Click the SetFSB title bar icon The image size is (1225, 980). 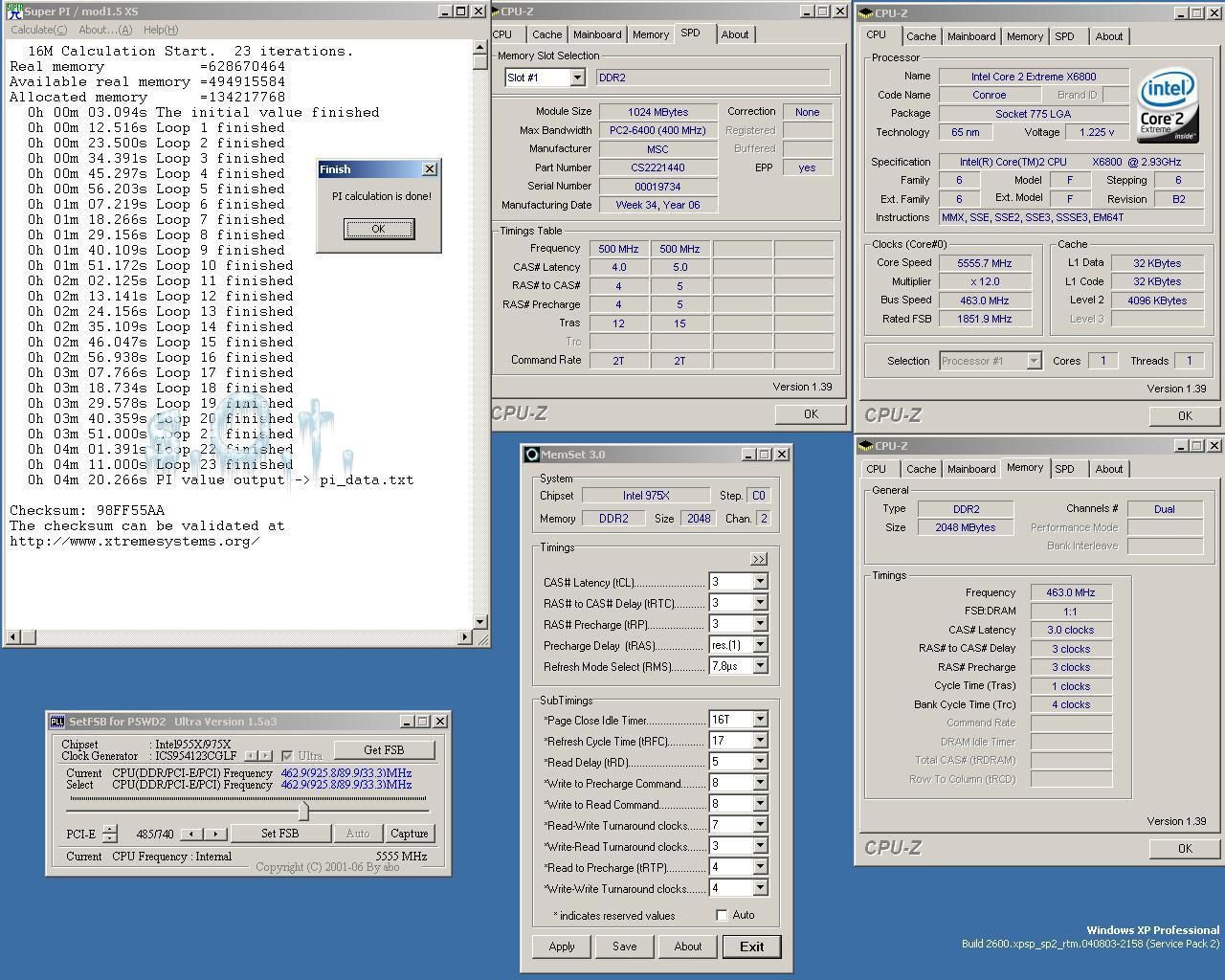[57, 722]
